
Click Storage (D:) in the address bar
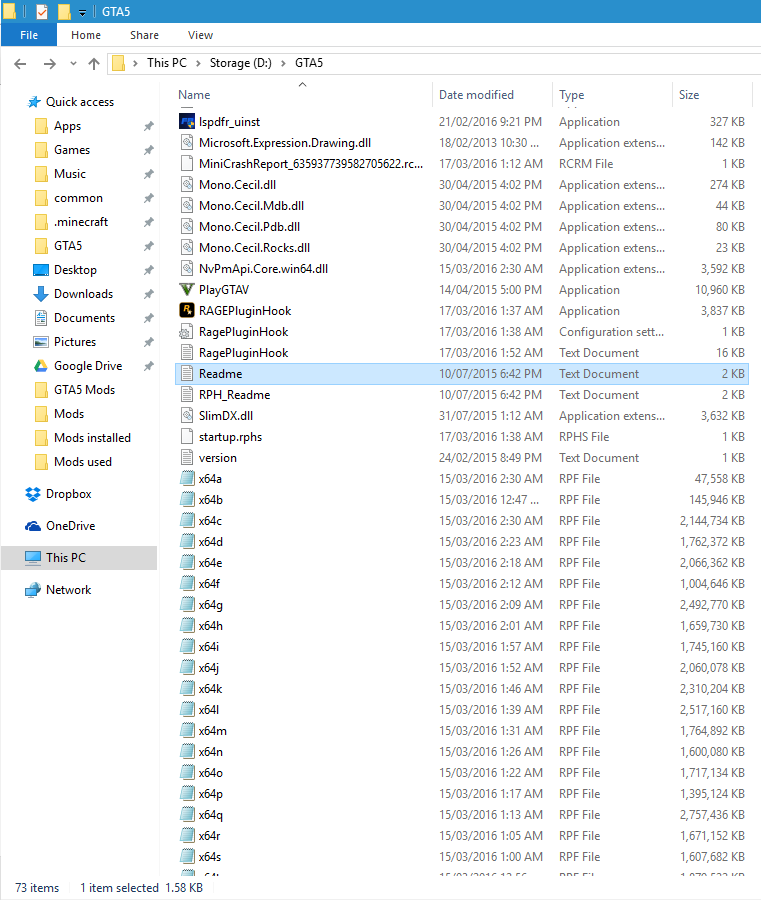click(x=240, y=63)
